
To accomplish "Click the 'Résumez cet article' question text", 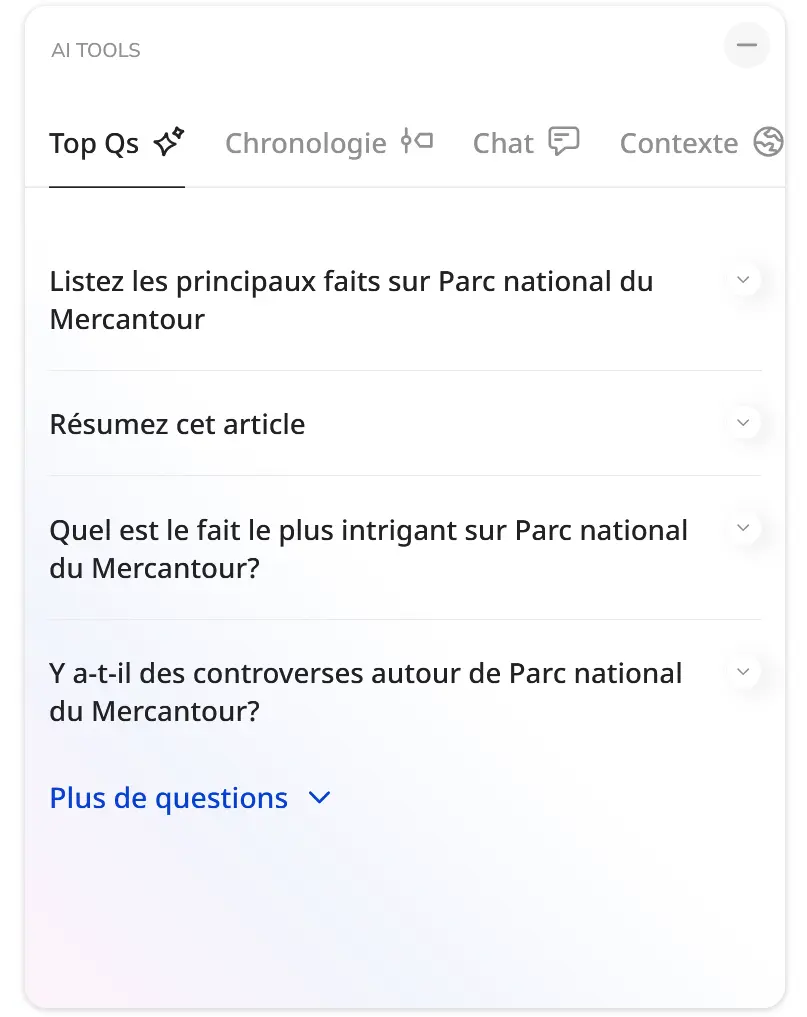I will pyautogui.click(x=177, y=424).
